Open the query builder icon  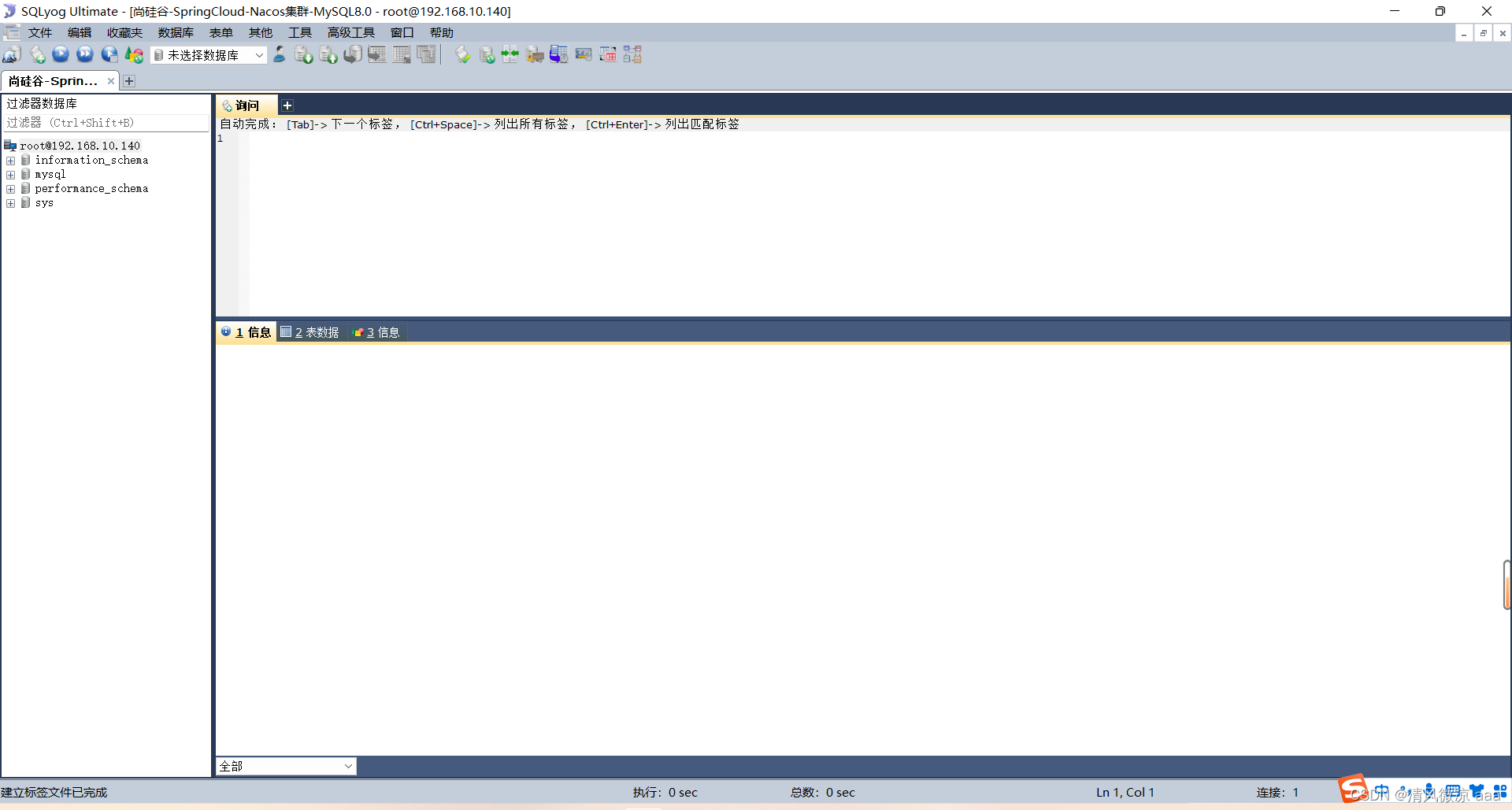pyautogui.click(x=608, y=54)
